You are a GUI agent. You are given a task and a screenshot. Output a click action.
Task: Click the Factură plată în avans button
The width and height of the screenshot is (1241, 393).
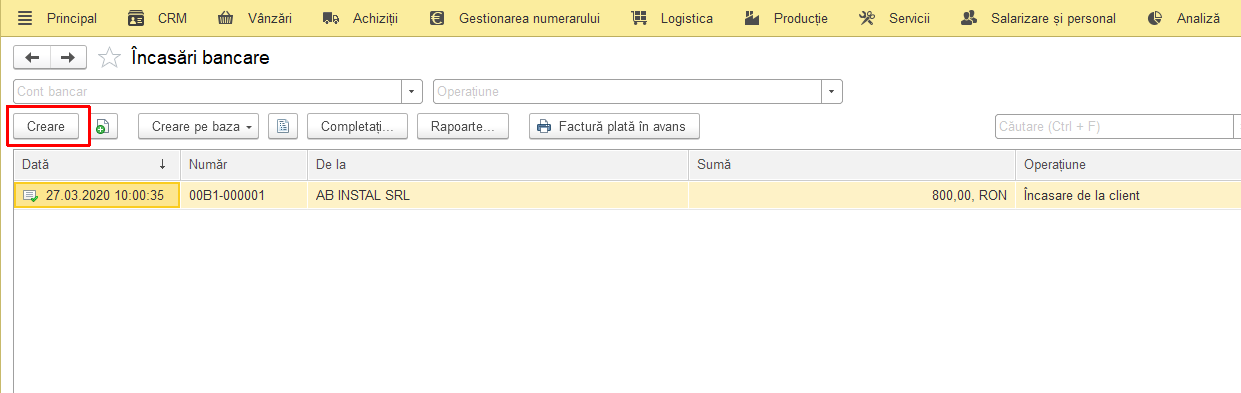[614, 126]
